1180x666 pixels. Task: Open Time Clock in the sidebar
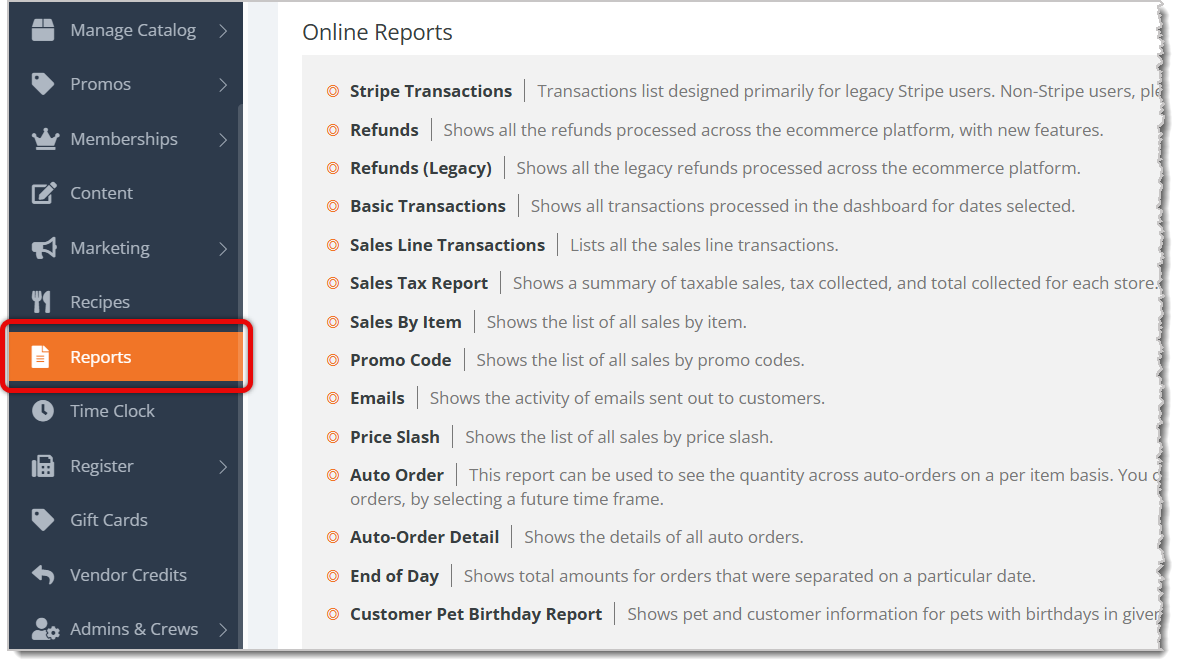click(126, 411)
